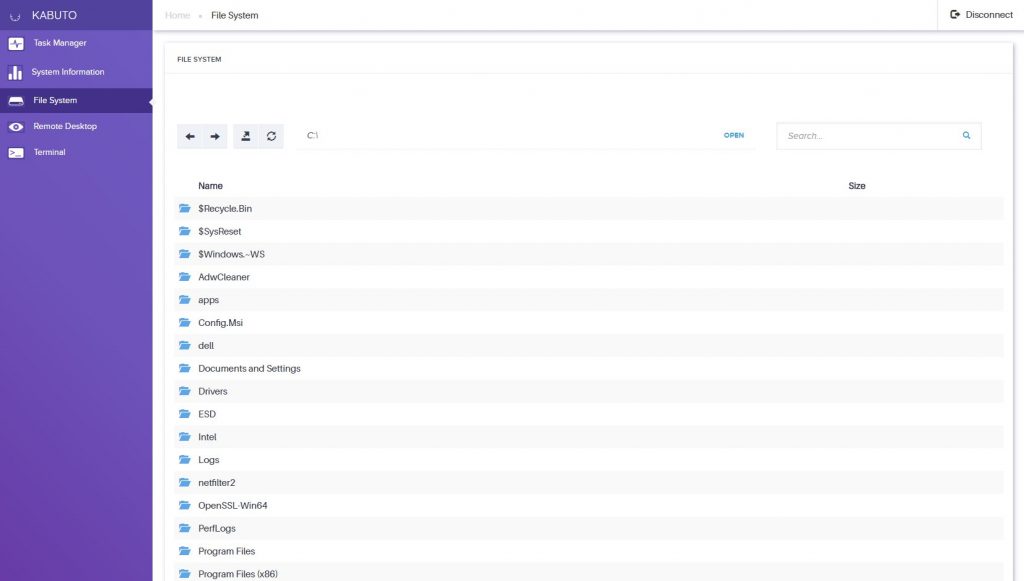
Task: Open the netfilter2 folder
Action: coord(216,483)
